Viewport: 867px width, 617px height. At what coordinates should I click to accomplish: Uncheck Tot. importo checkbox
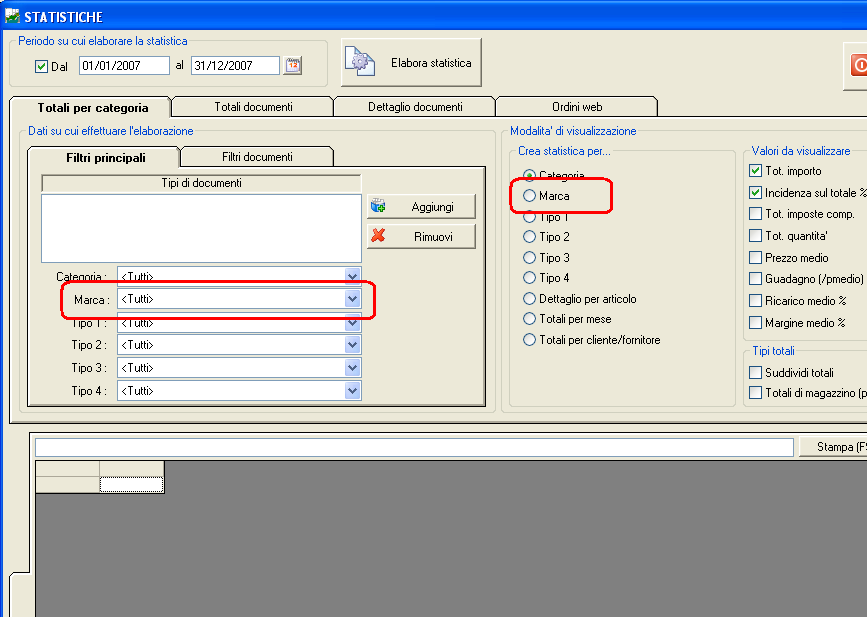tap(755, 171)
